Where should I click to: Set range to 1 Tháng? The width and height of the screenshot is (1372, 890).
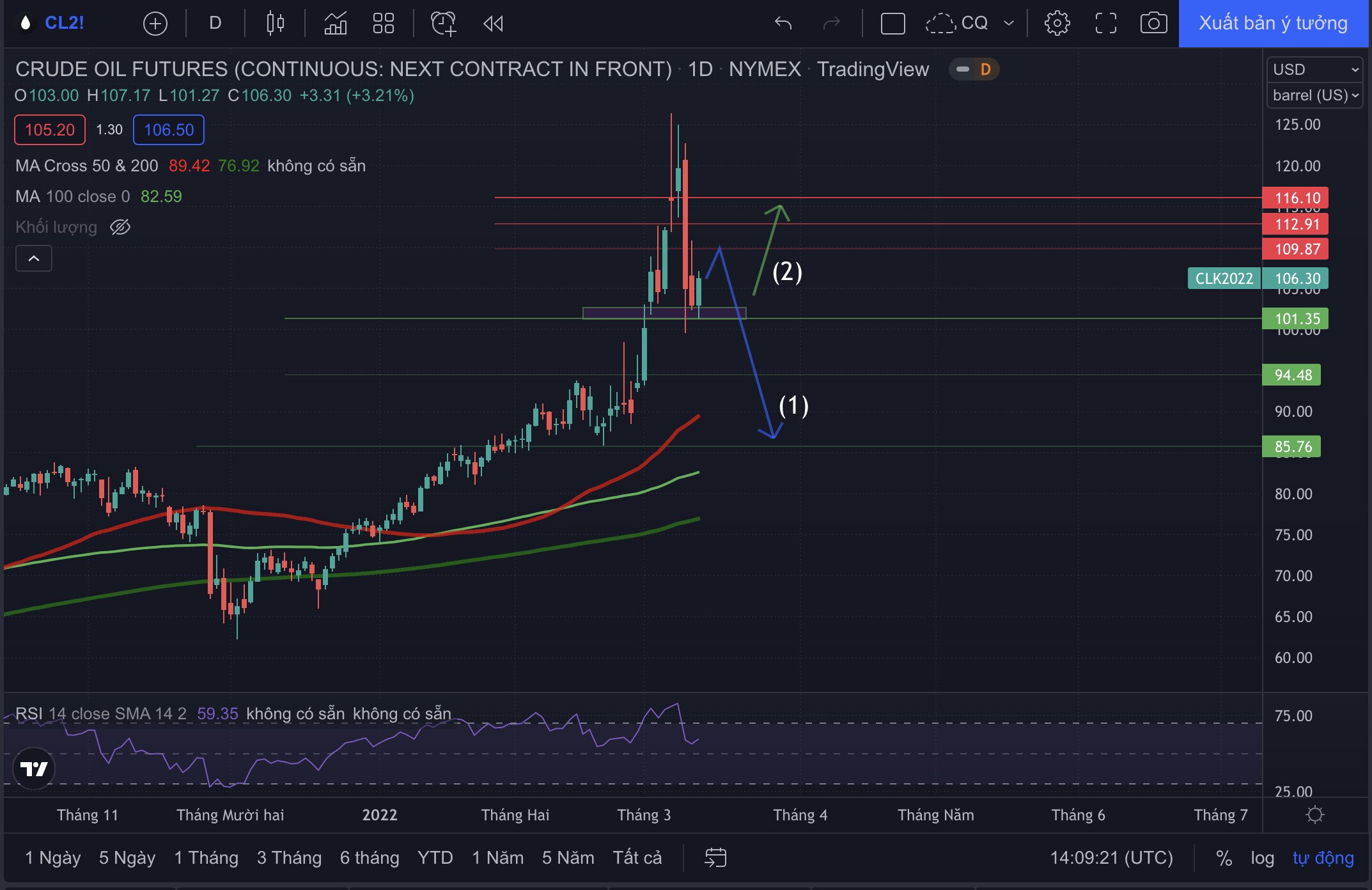coord(207,857)
